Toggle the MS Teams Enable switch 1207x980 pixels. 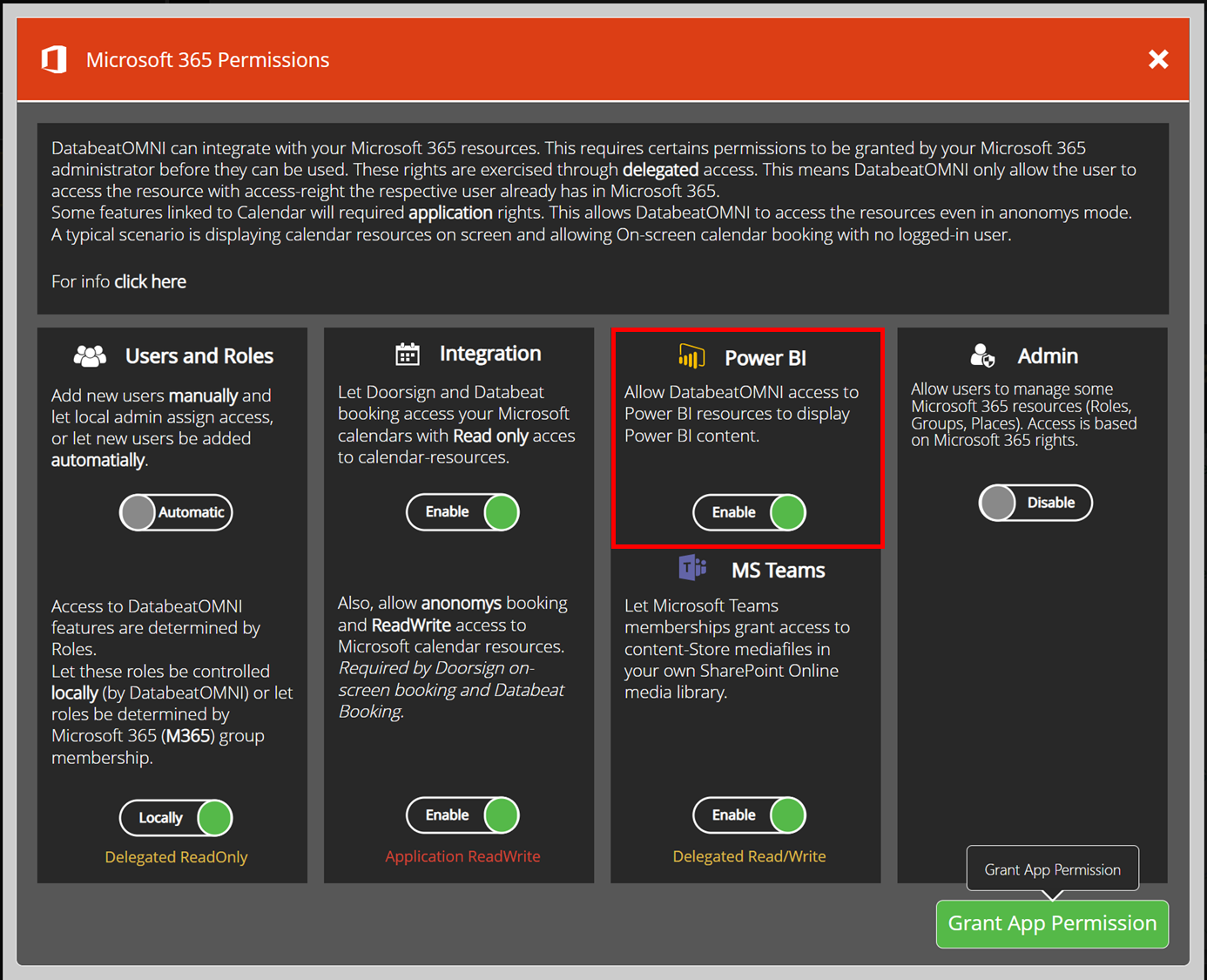[x=749, y=814]
